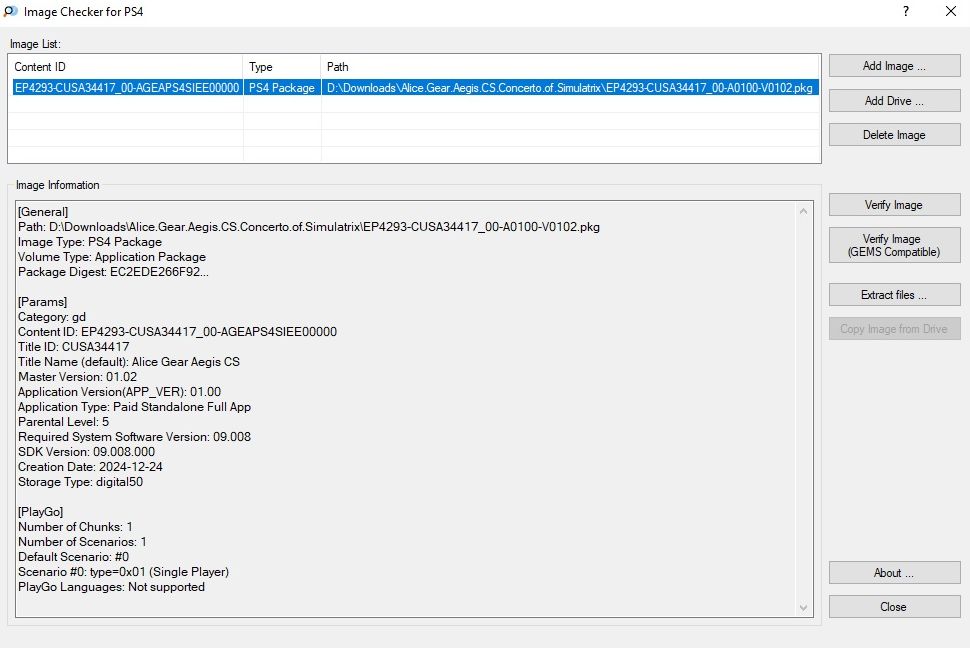Open the About dialog
The image size is (970, 648).
pyautogui.click(x=895, y=573)
